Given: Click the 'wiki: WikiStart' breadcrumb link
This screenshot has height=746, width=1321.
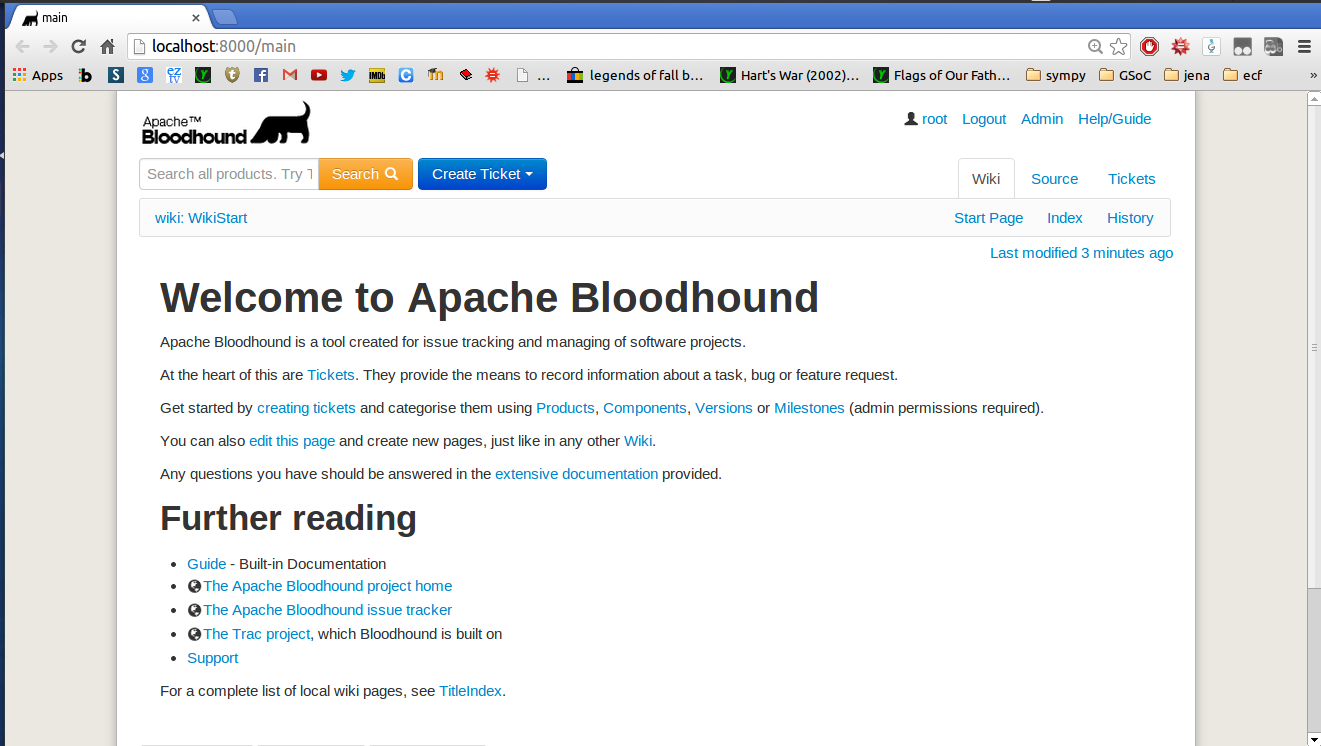Looking at the screenshot, I should tap(201, 218).
